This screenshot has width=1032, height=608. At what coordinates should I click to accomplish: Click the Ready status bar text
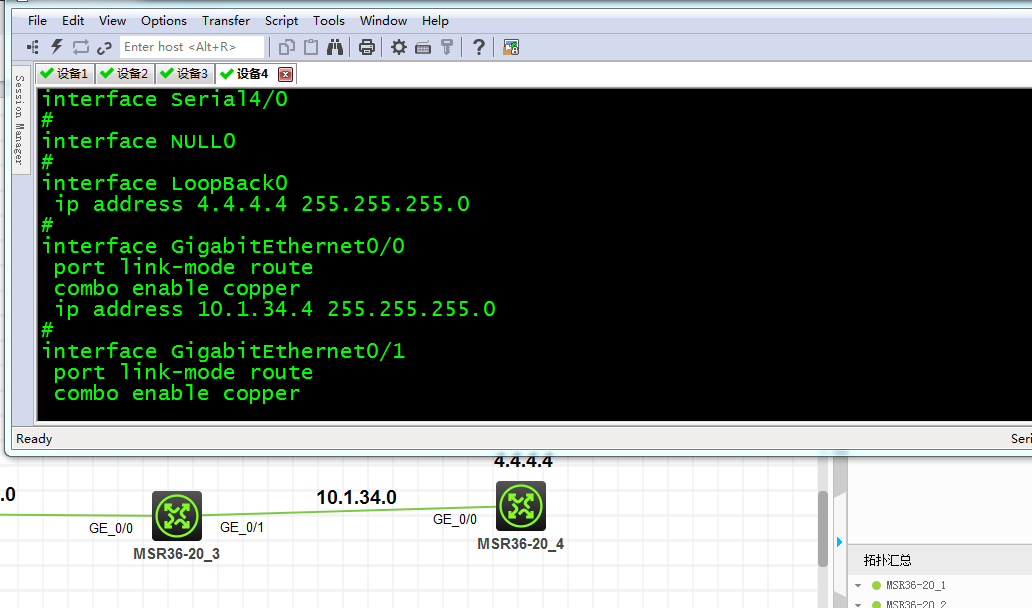(x=34, y=439)
